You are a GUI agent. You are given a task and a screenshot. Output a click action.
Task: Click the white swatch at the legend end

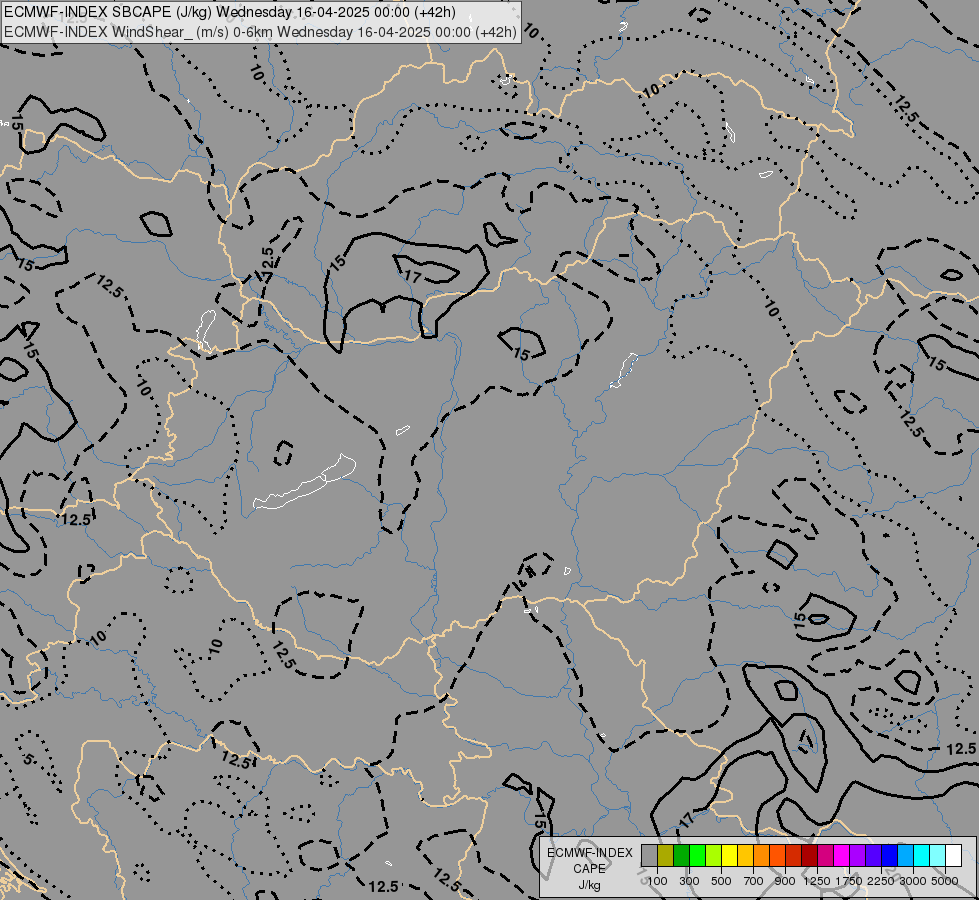coord(953,855)
